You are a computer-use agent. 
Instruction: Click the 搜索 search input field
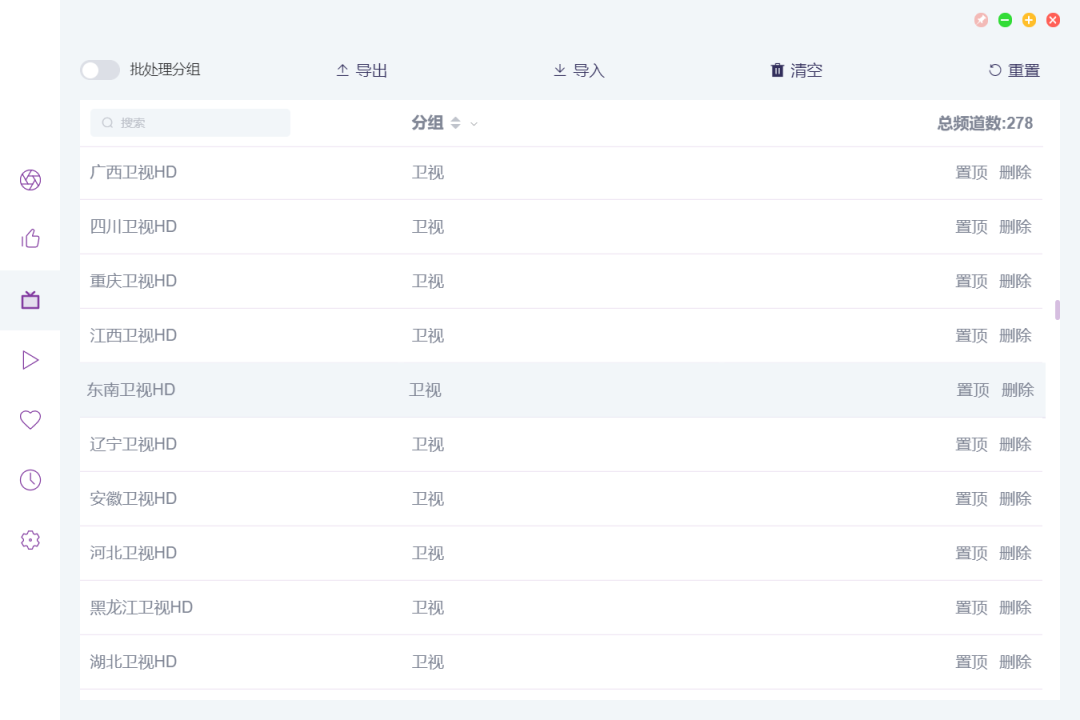pos(190,123)
